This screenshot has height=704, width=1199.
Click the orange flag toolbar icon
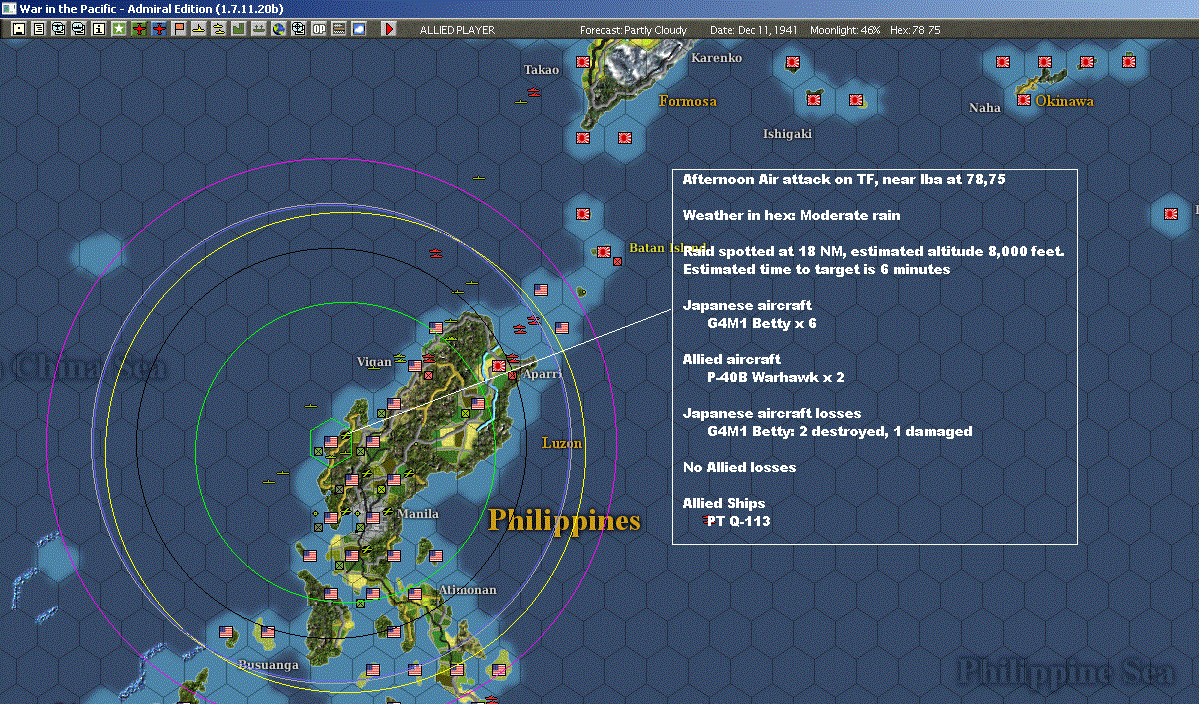pos(179,29)
